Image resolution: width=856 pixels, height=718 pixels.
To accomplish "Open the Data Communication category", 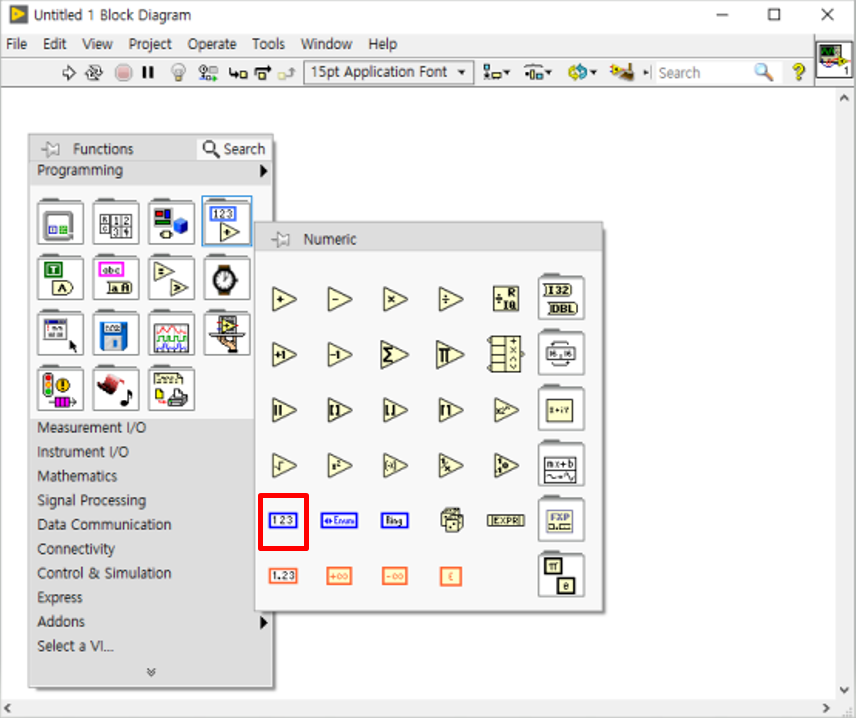I will [x=104, y=525].
